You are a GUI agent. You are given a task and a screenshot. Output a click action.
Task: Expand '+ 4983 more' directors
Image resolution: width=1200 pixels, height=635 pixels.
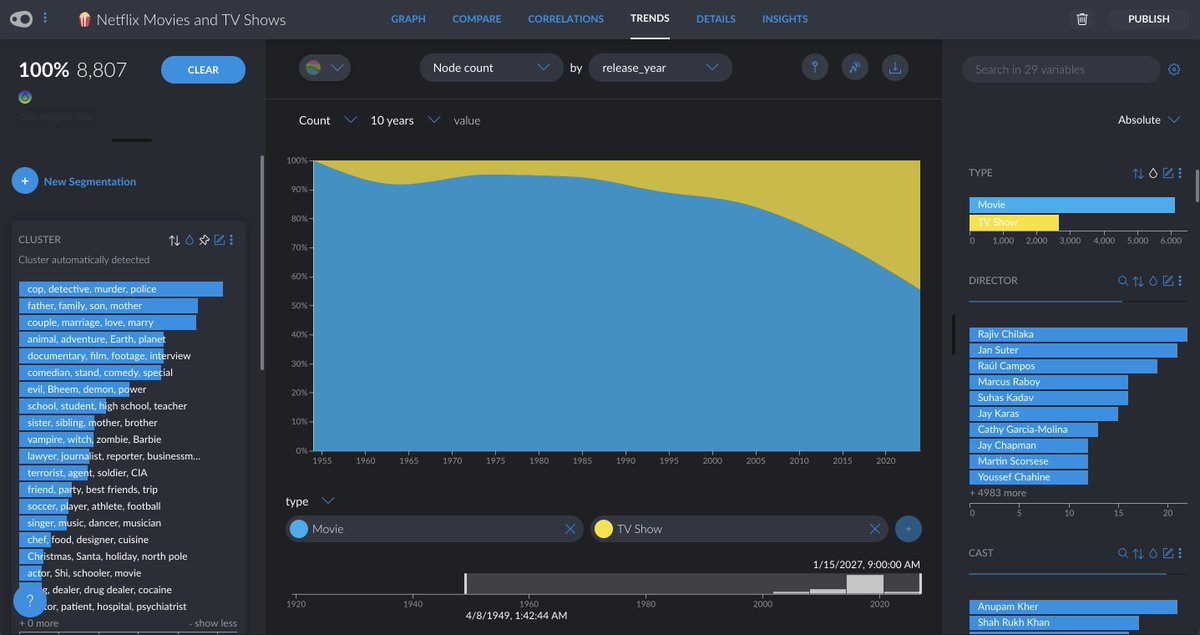[x=998, y=493]
